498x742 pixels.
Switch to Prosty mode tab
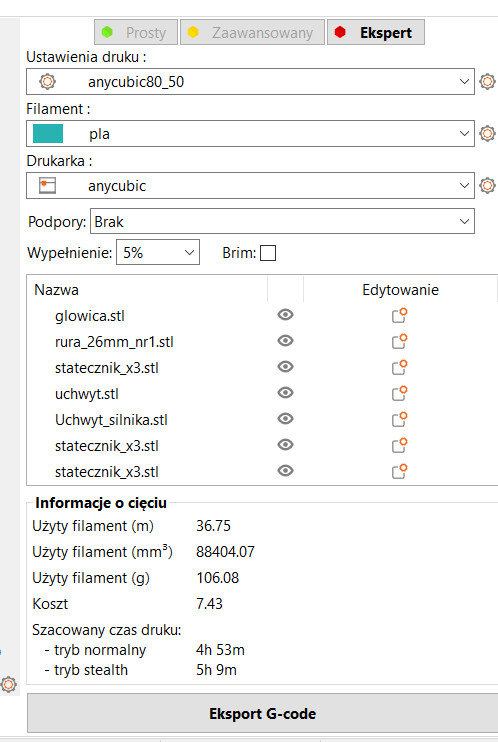(136, 32)
